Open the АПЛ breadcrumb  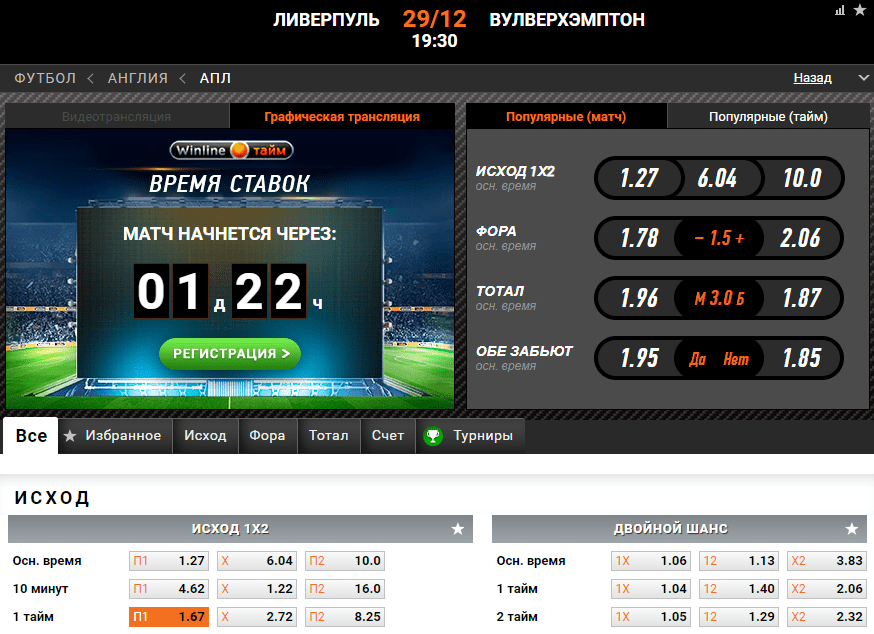coord(215,78)
